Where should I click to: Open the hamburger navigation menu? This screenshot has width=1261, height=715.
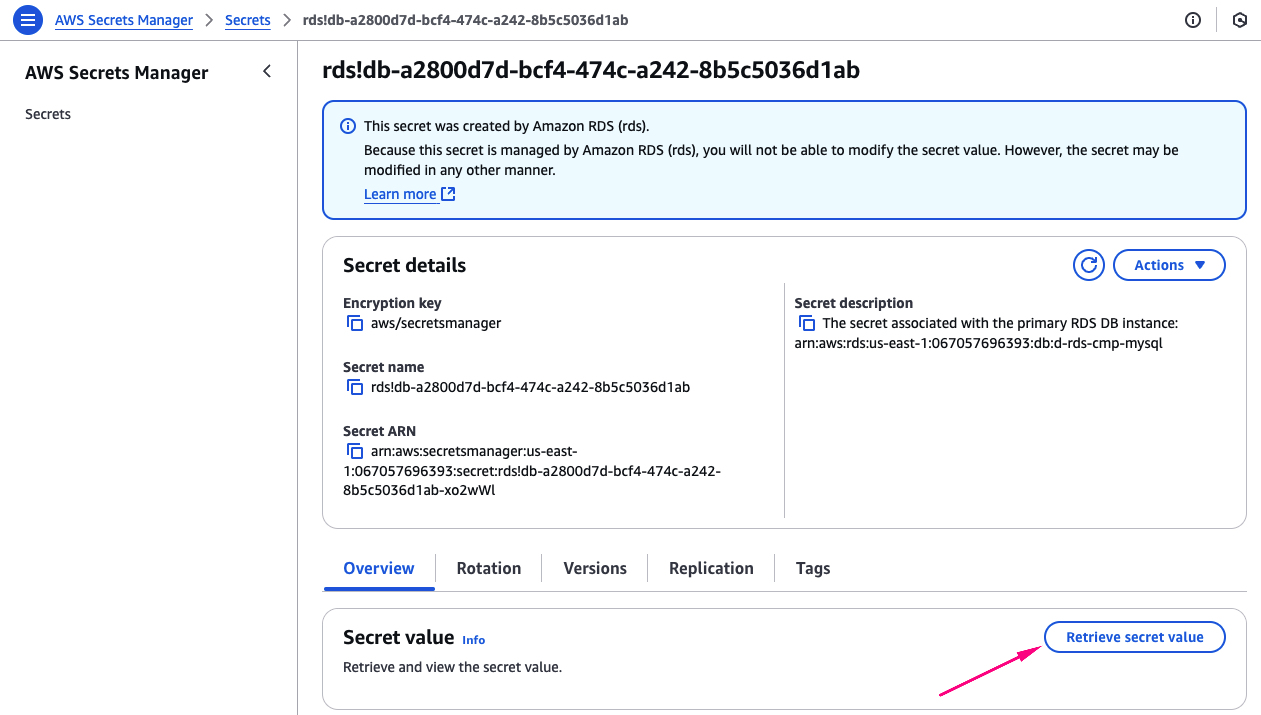point(28,20)
